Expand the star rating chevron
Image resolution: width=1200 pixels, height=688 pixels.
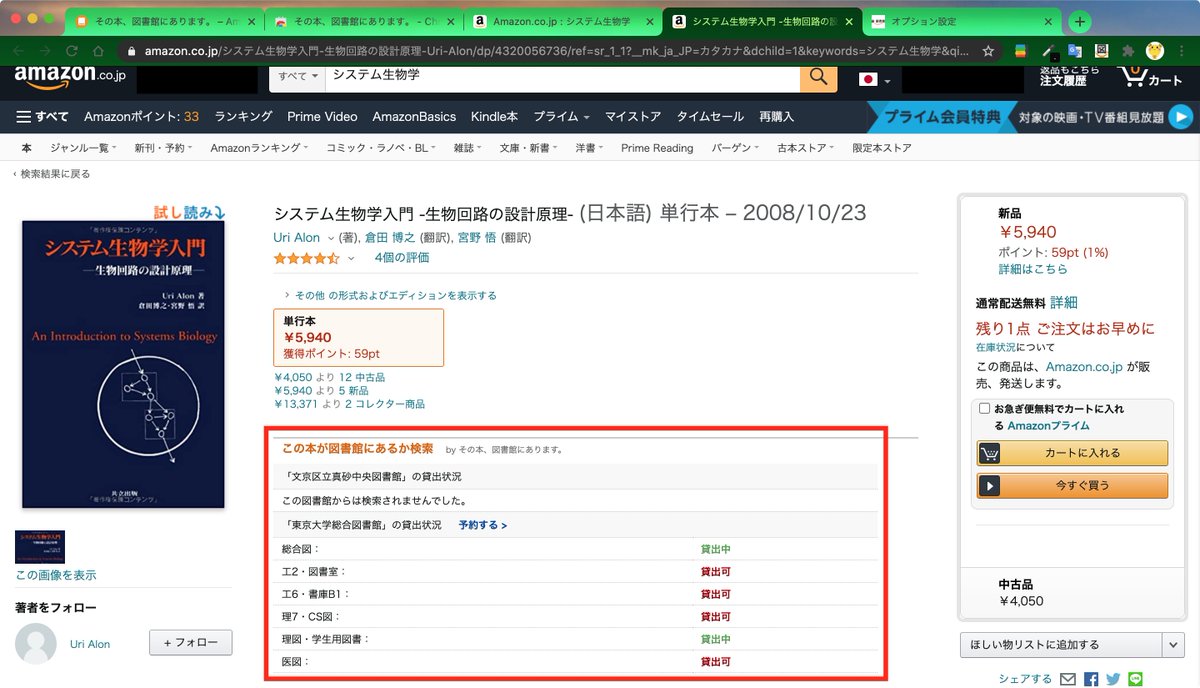[x=351, y=259]
